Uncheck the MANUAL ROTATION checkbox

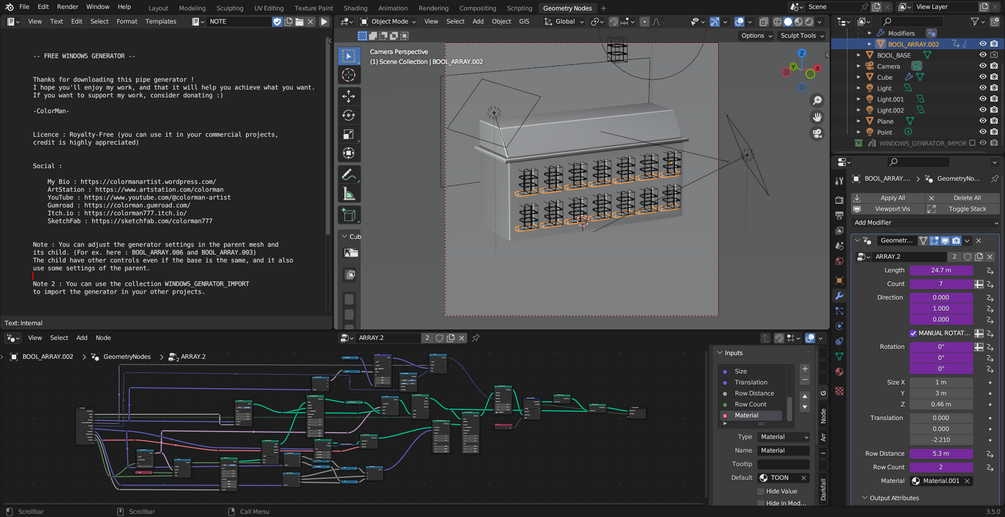pos(913,333)
